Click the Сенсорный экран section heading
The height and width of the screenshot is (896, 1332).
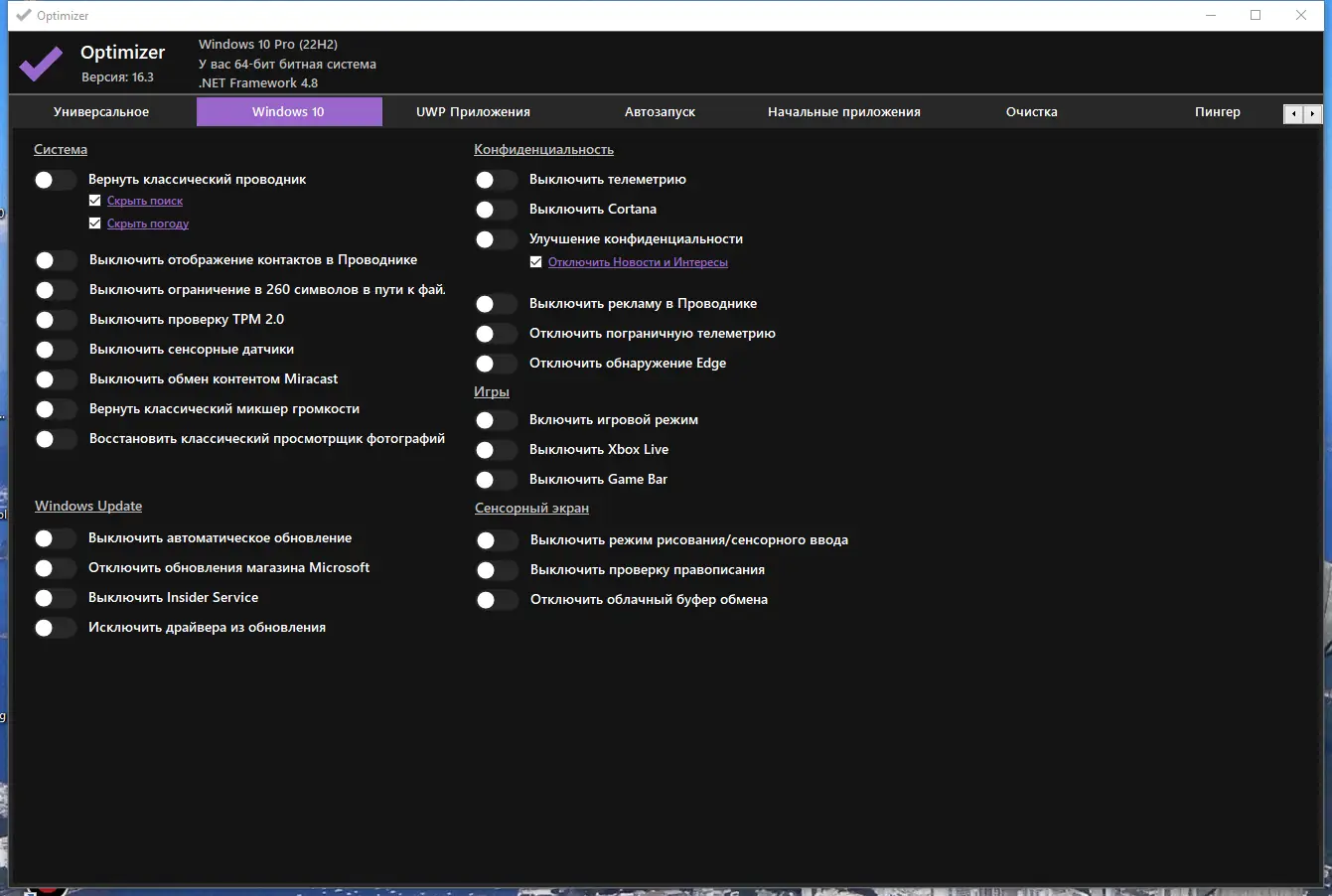(x=531, y=509)
